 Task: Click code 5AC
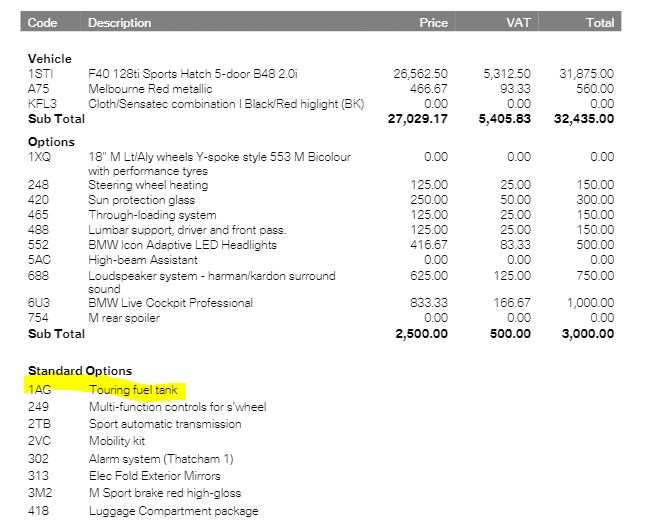(x=39, y=260)
